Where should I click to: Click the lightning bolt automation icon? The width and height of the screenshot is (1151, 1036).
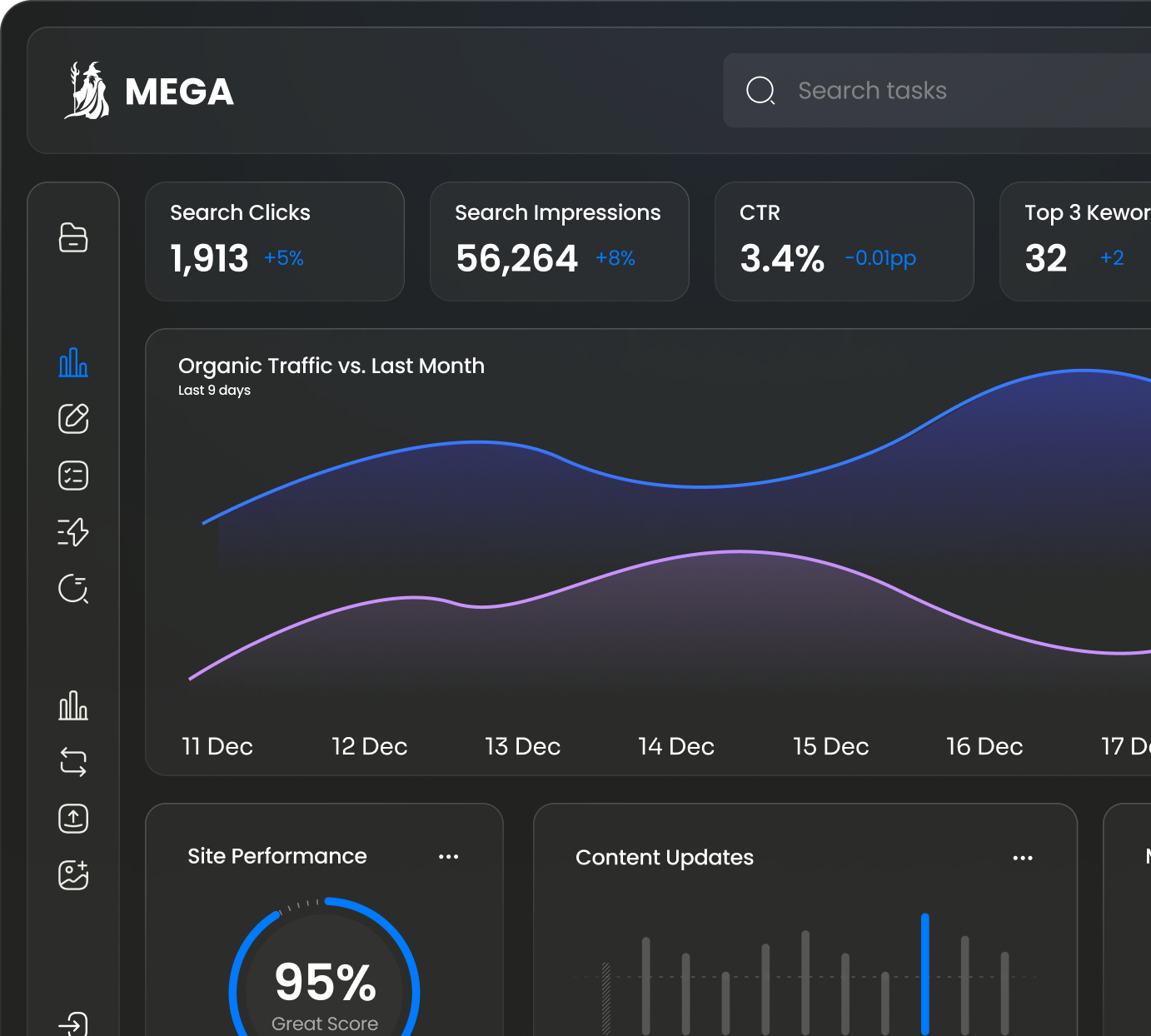pyautogui.click(x=73, y=531)
